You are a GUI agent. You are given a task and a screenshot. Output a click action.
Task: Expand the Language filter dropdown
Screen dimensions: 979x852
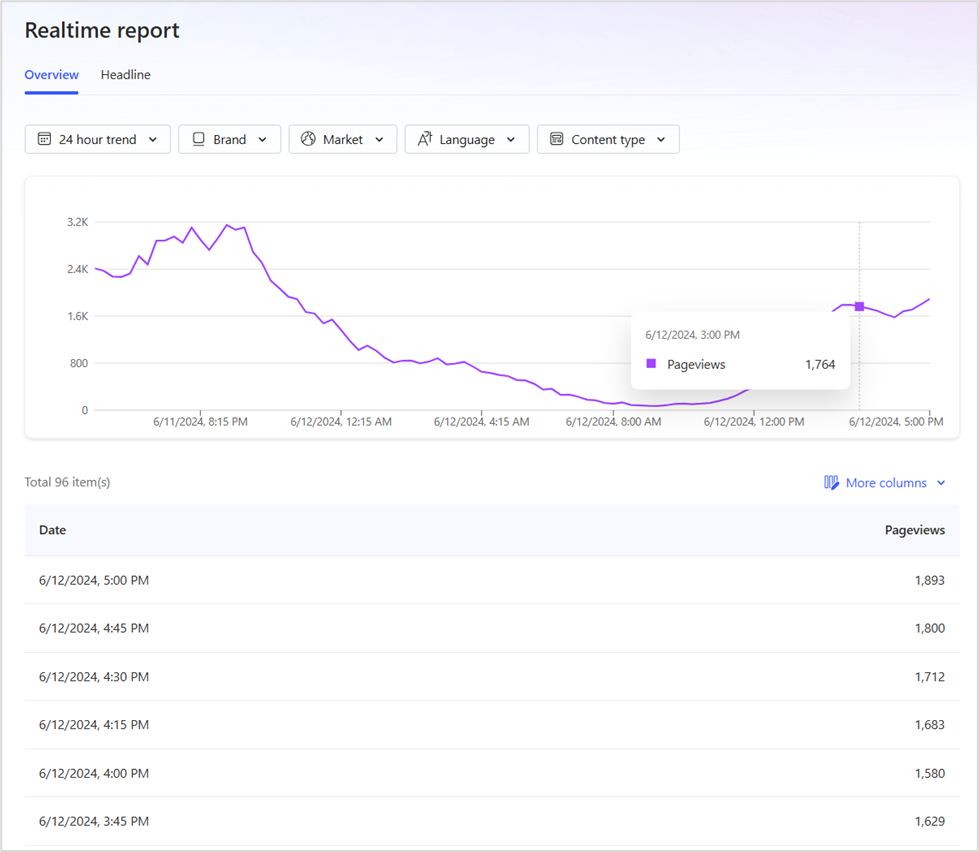tap(512, 139)
